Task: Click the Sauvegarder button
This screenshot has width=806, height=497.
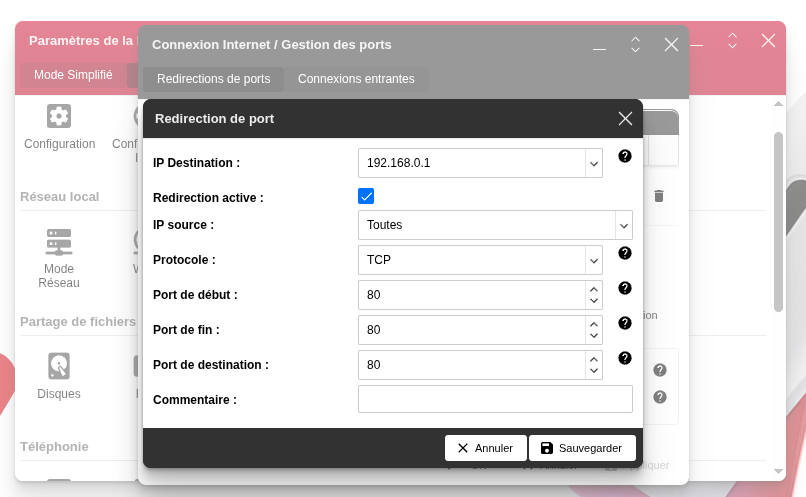Action: pos(582,448)
